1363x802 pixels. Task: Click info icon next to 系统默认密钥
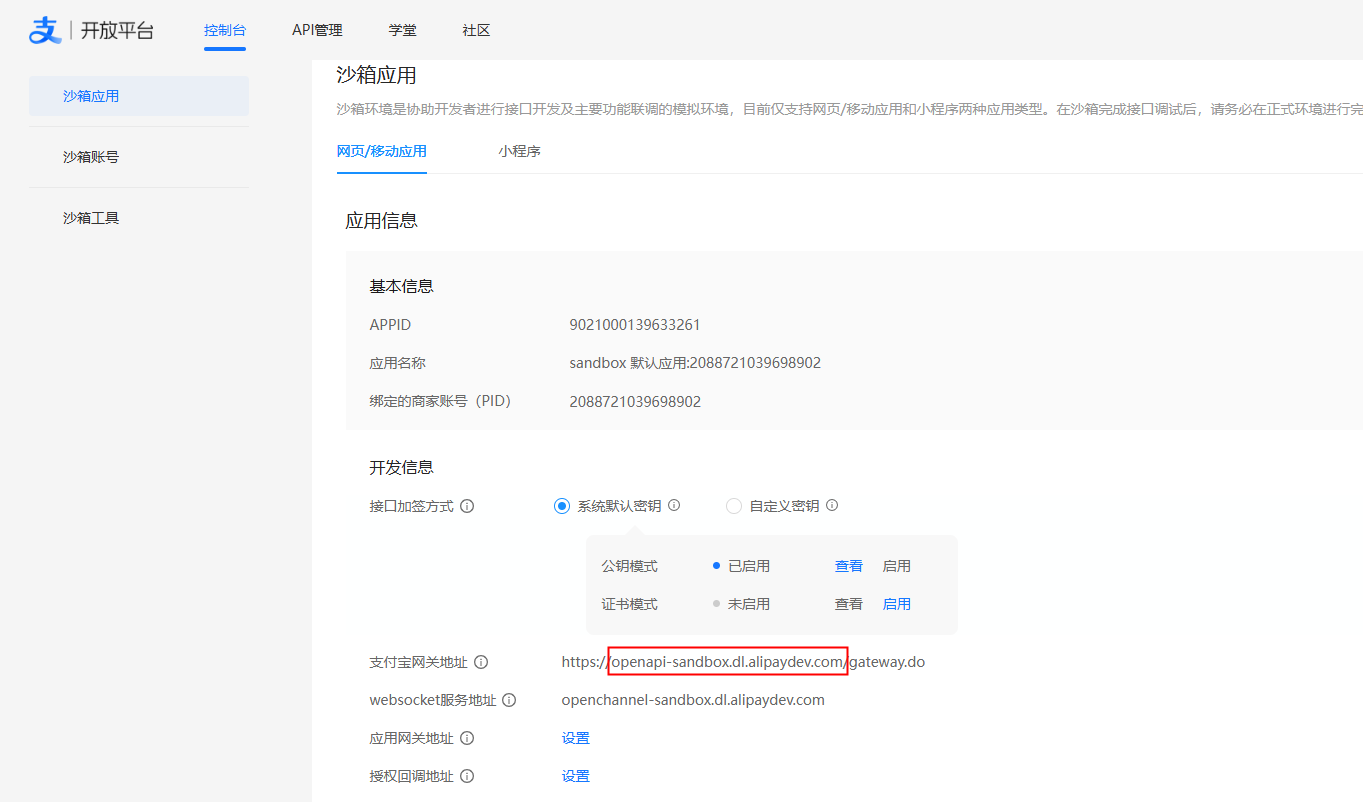(x=674, y=506)
